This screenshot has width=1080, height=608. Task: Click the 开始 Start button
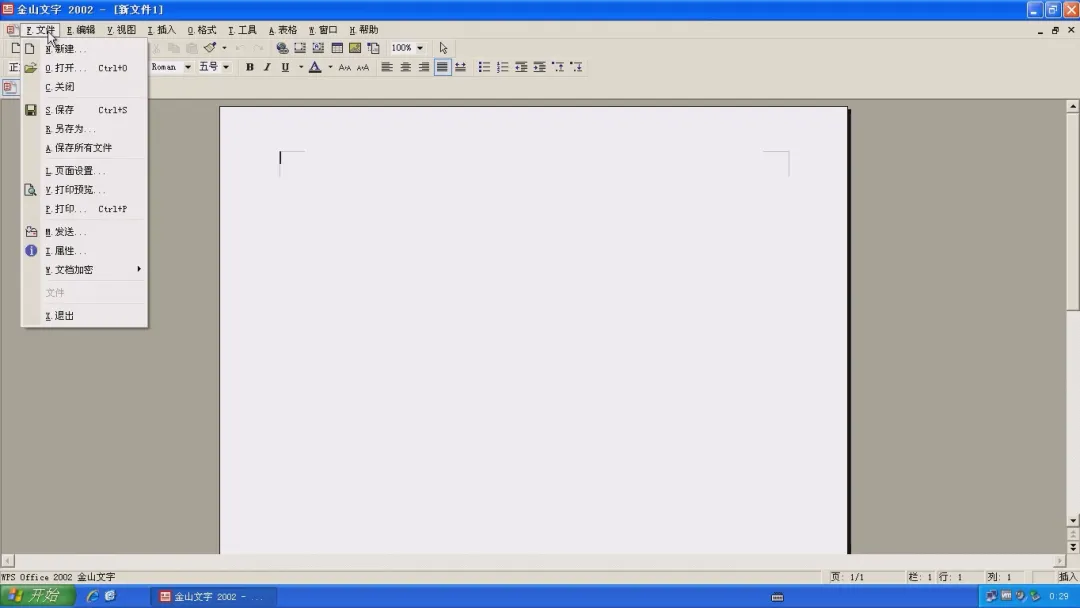click(37, 596)
